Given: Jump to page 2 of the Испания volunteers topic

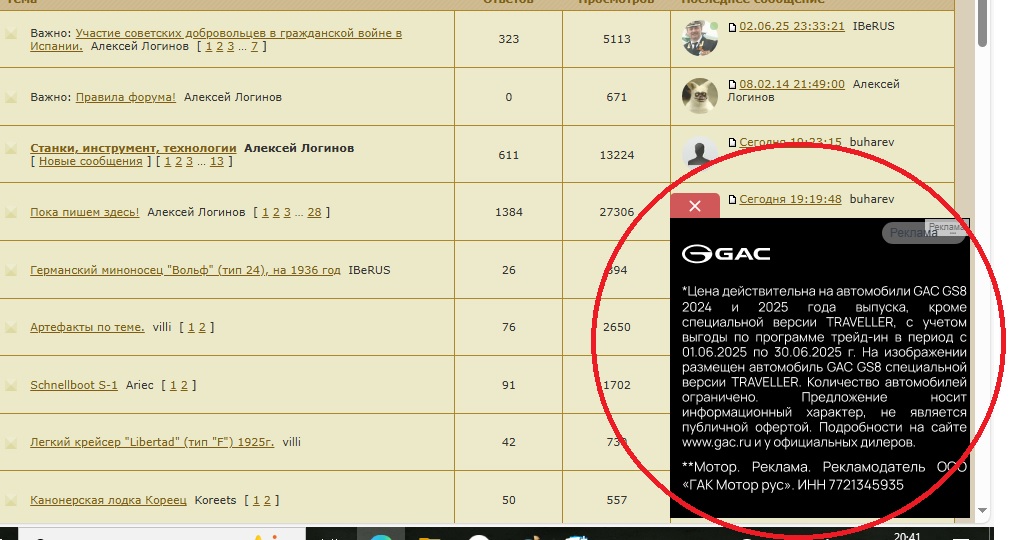Looking at the screenshot, I should (x=219, y=46).
